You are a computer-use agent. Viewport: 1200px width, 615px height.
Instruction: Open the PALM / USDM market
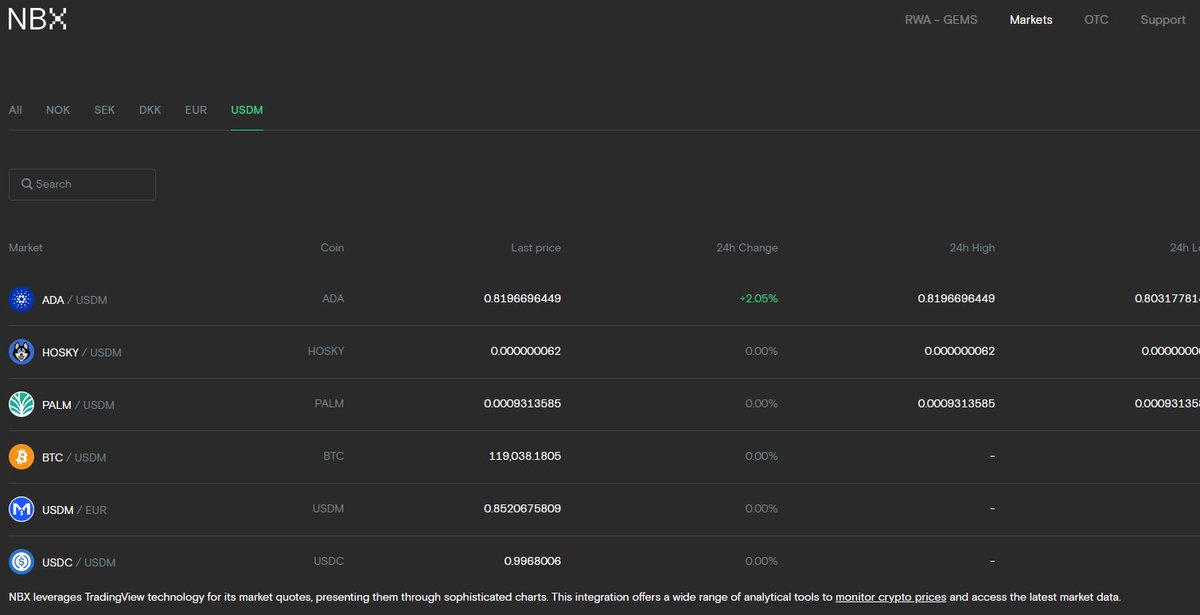coord(78,405)
